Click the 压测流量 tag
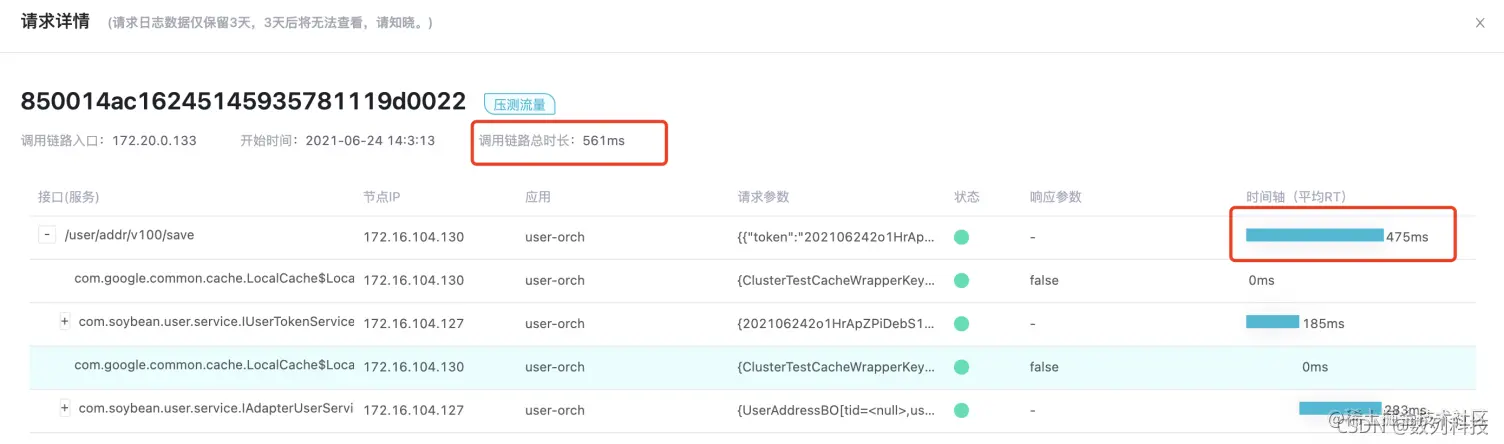This screenshot has height=444, width=1504. 519,104
